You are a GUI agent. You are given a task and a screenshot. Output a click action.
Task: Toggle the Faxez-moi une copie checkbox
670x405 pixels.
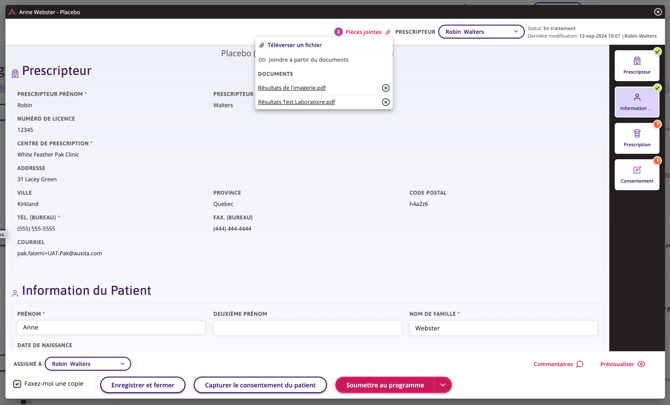[x=17, y=384]
